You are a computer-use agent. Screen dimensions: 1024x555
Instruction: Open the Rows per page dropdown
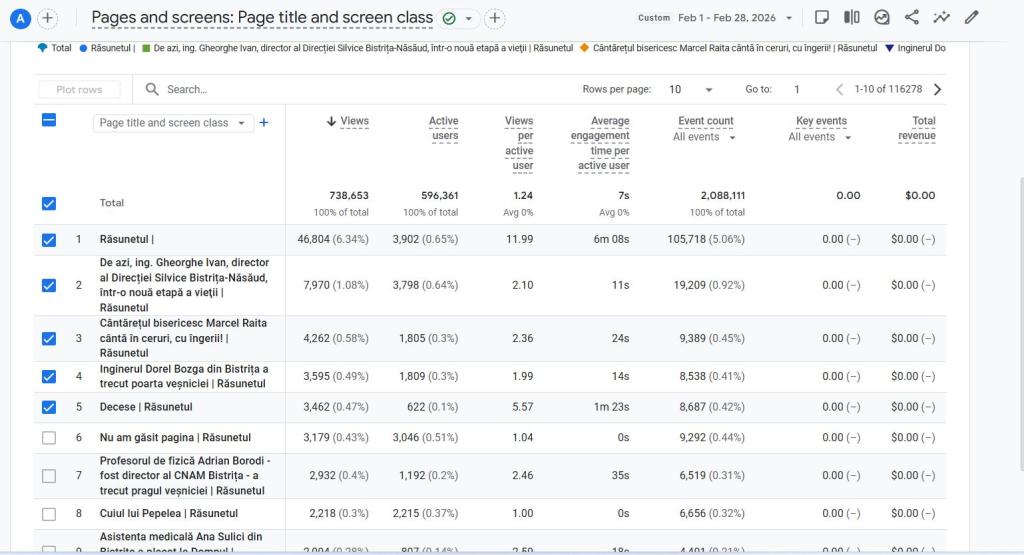[691, 89]
